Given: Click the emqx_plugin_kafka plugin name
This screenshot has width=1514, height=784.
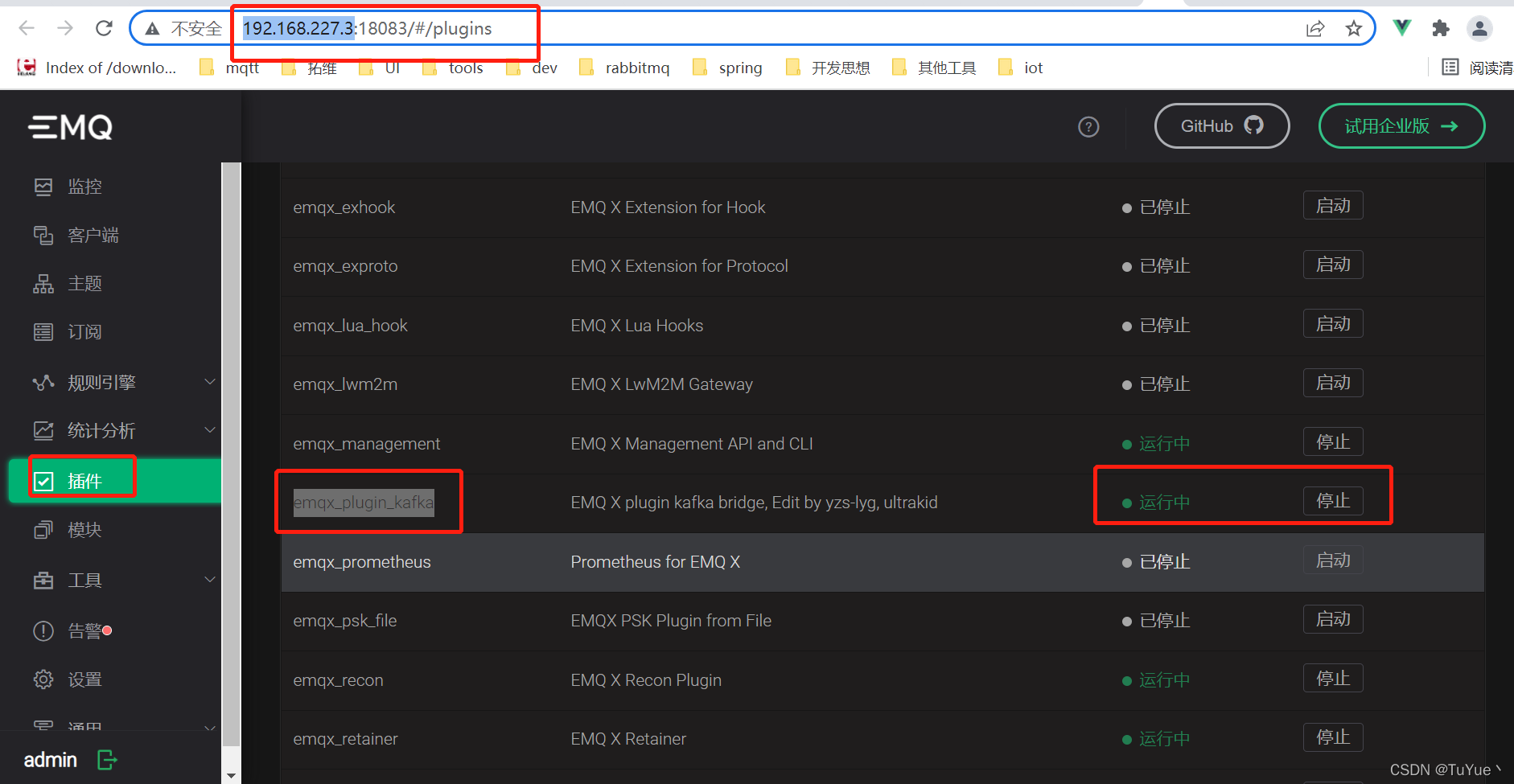Looking at the screenshot, I should coord(364,503).
